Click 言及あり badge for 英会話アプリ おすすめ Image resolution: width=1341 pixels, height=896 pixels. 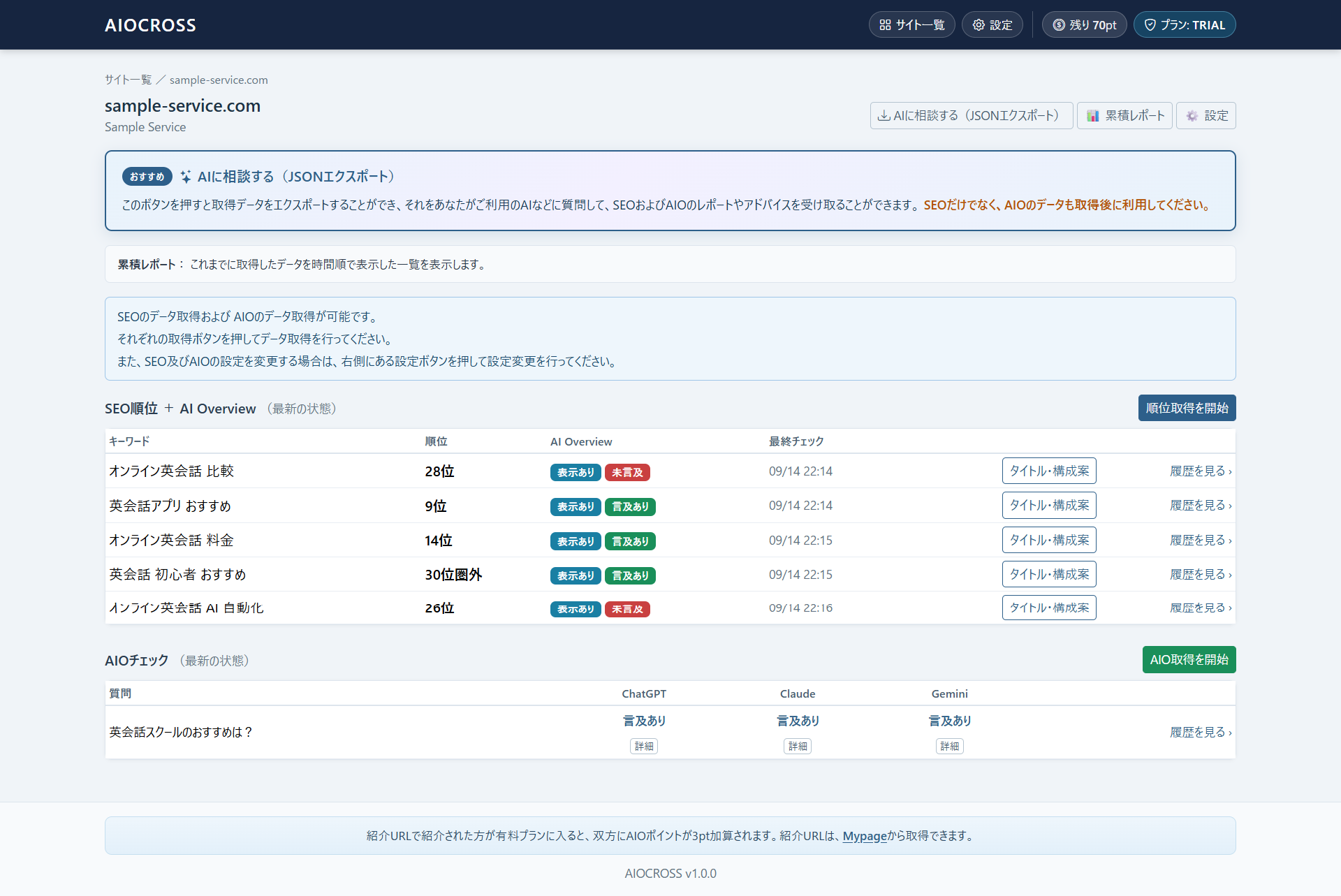tap(630, 507)
